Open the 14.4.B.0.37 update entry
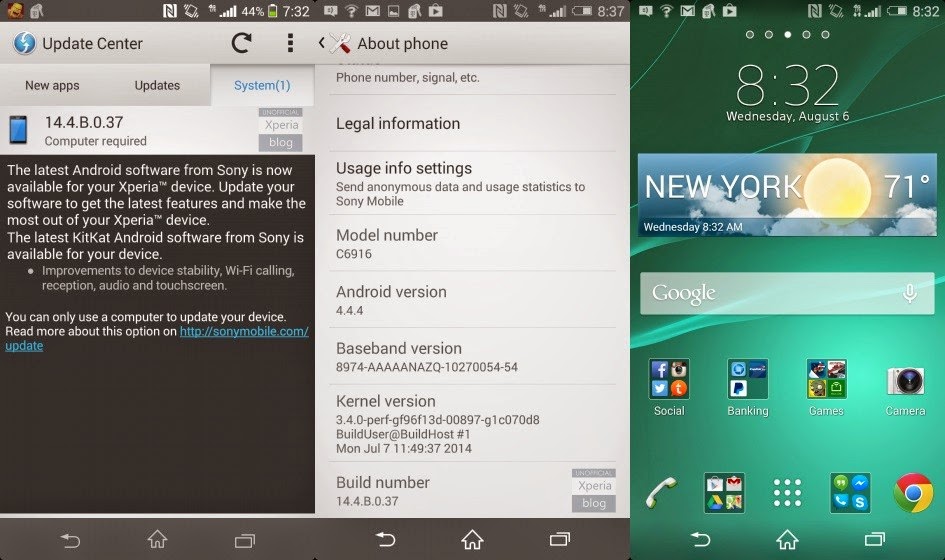 click(157, 130)
